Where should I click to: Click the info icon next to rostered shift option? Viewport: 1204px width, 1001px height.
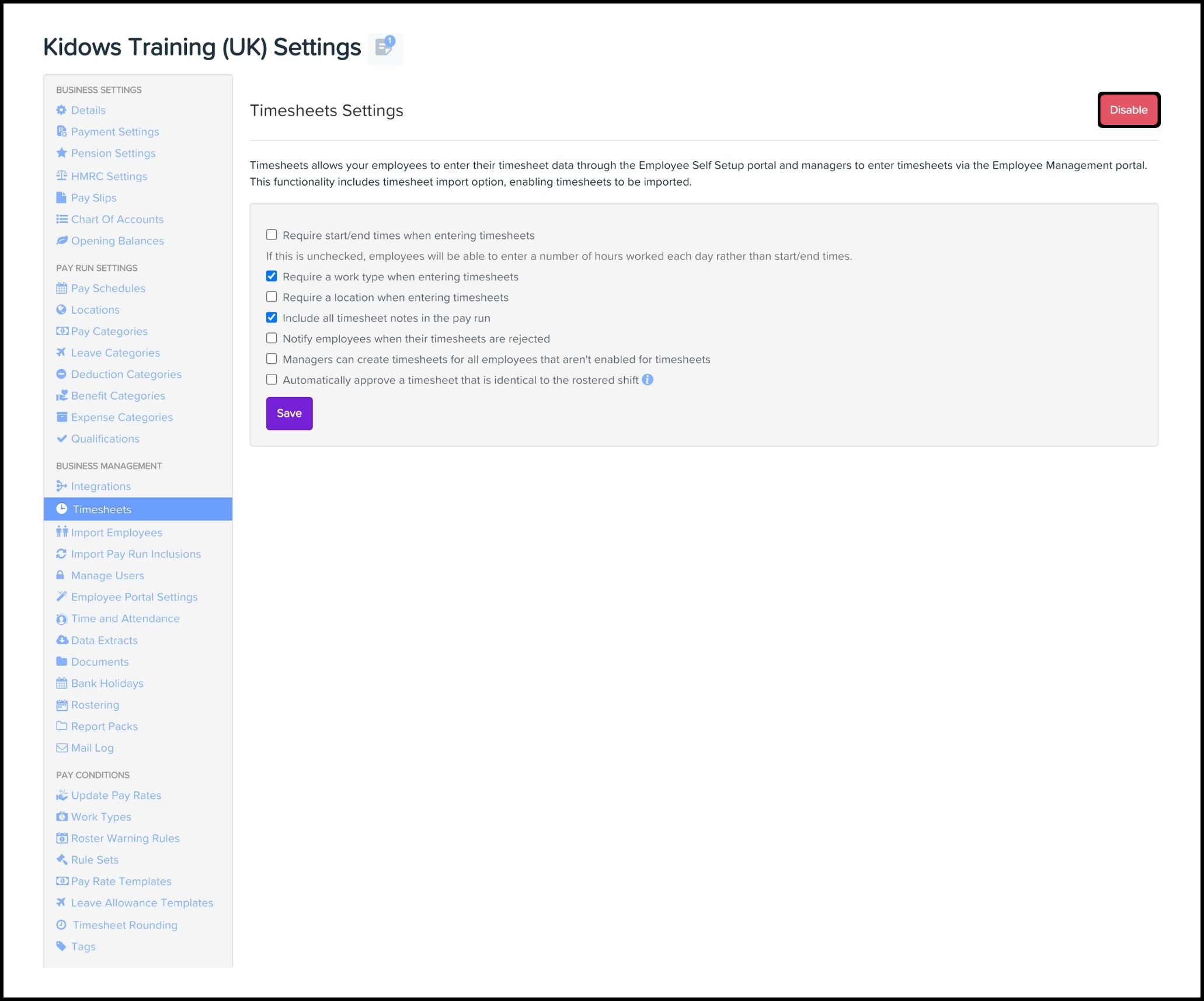tap(648, 380)
